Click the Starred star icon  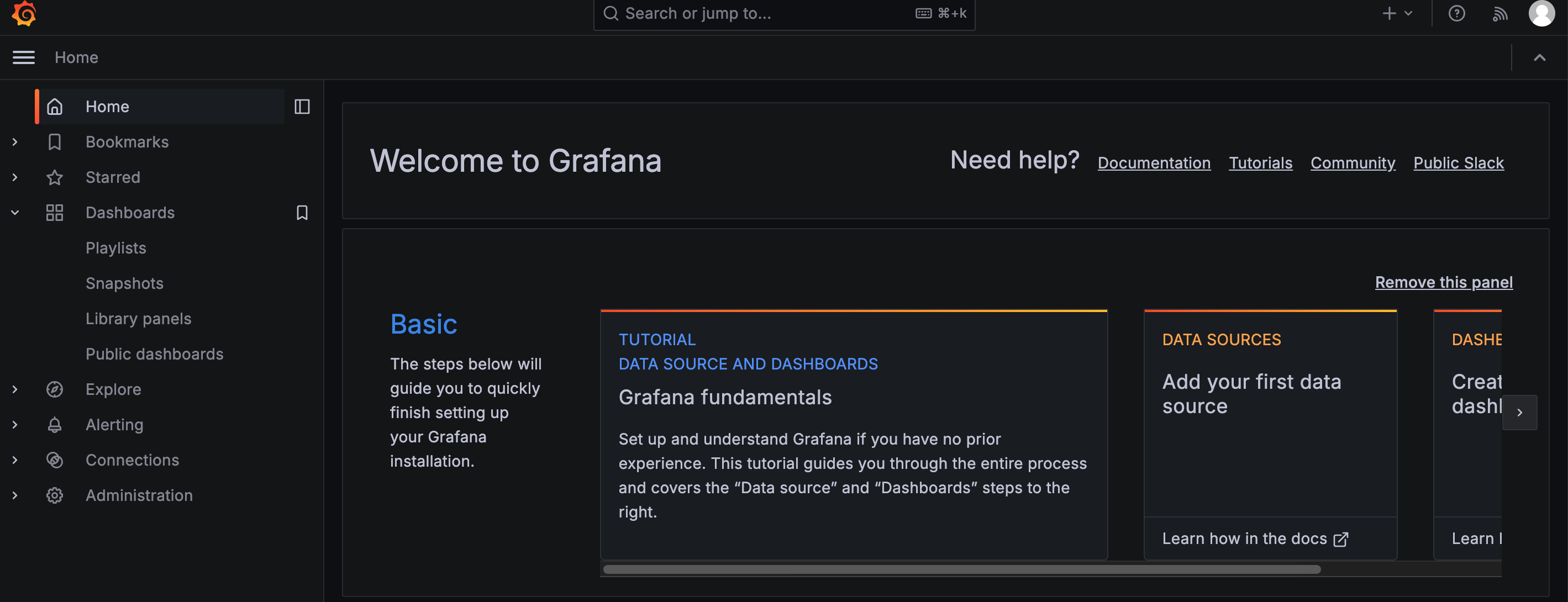click(54, 176)
